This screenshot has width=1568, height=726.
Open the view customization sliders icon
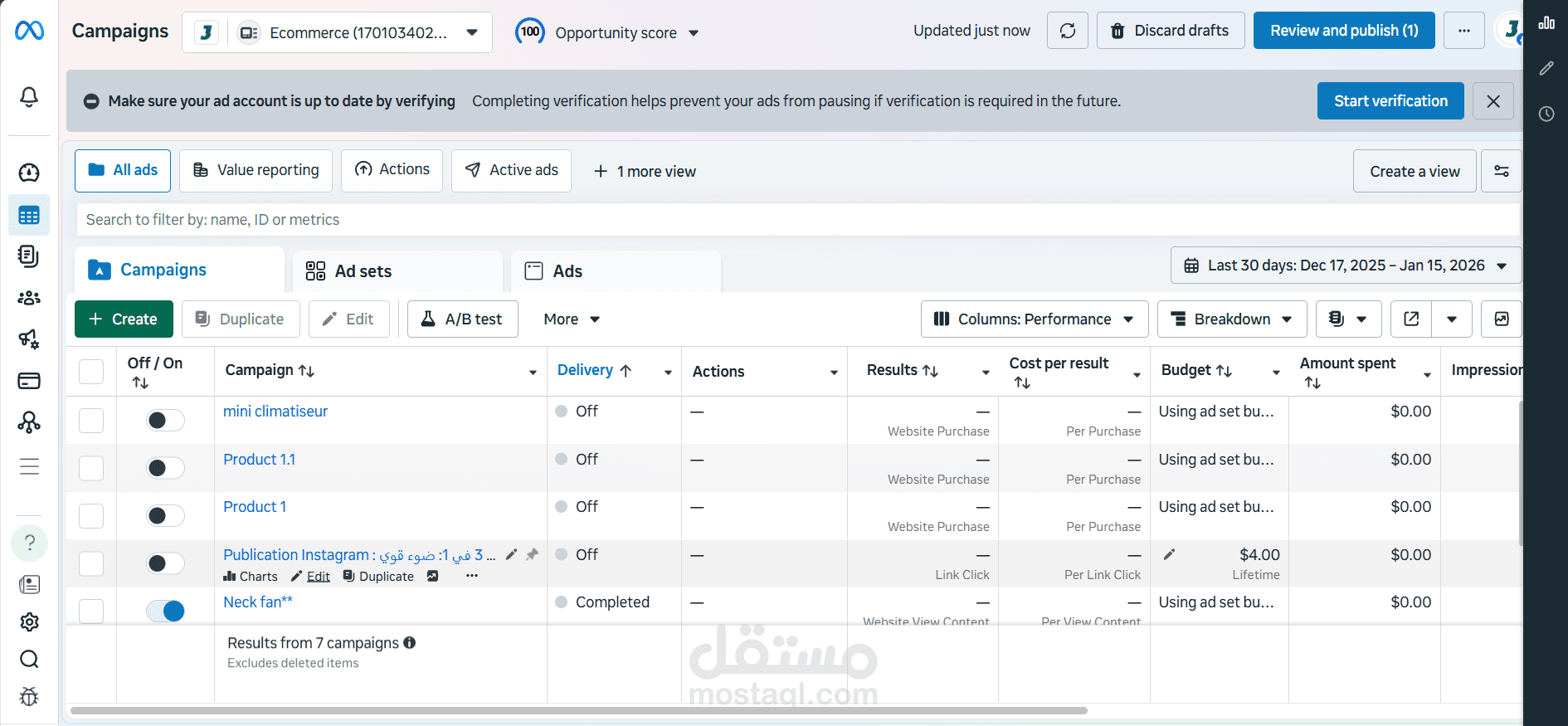point(1502,171)
